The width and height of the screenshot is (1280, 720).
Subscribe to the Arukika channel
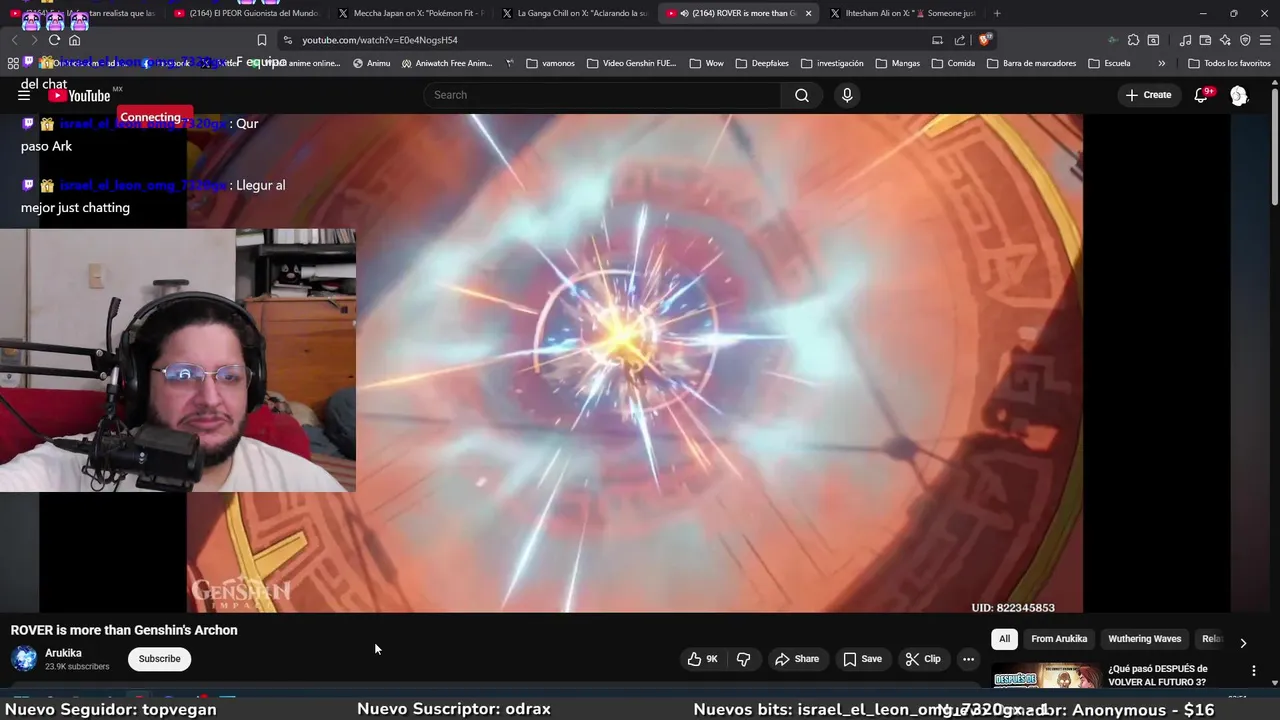[x=159, y=659]
